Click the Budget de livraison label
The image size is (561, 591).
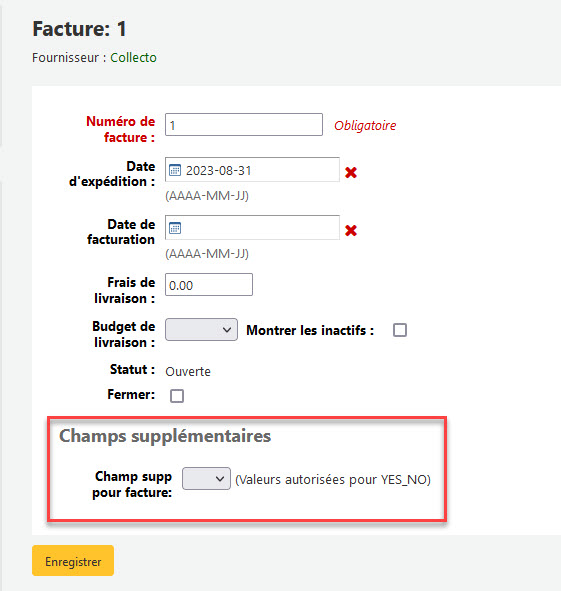tap(124, 334)
